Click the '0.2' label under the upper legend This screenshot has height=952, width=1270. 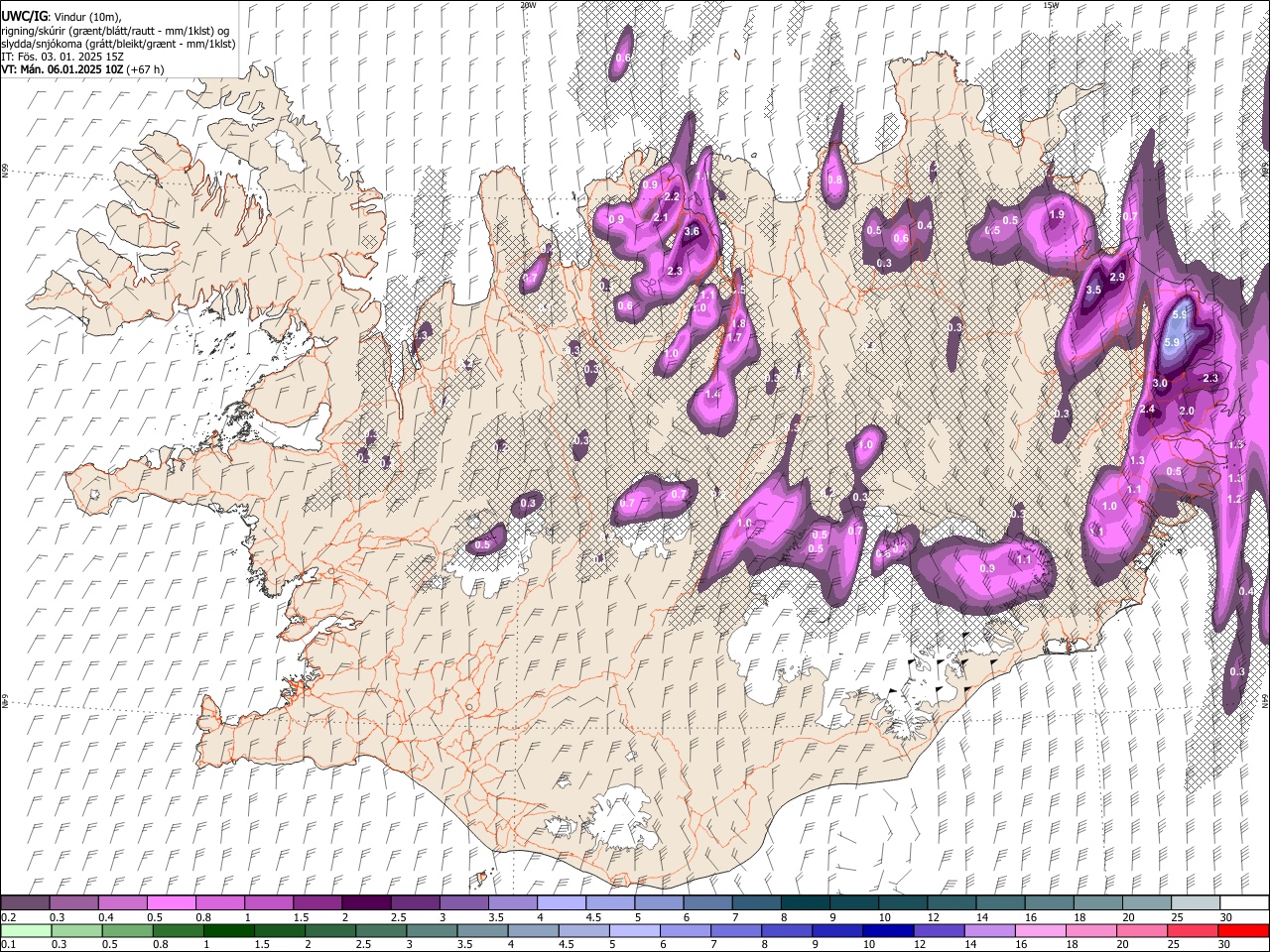point(8,917)
